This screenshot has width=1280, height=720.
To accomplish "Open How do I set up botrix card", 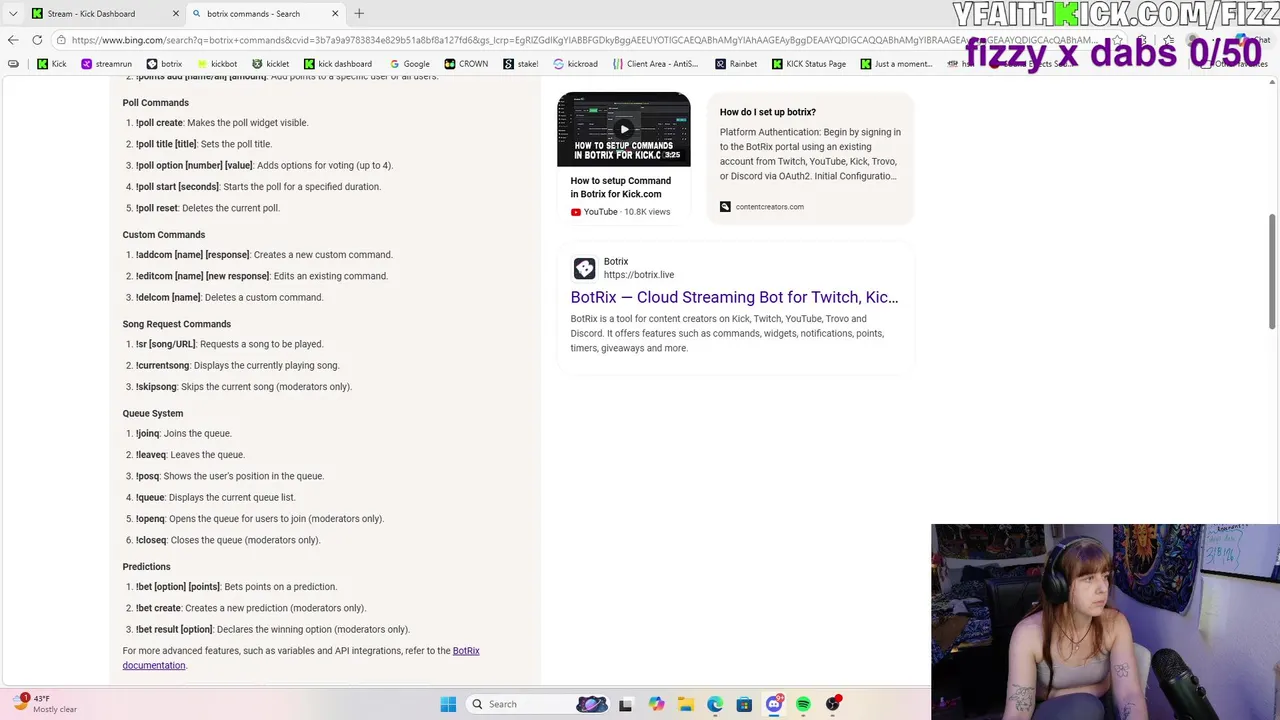I will pyautogui.click(x=810, y=157).
